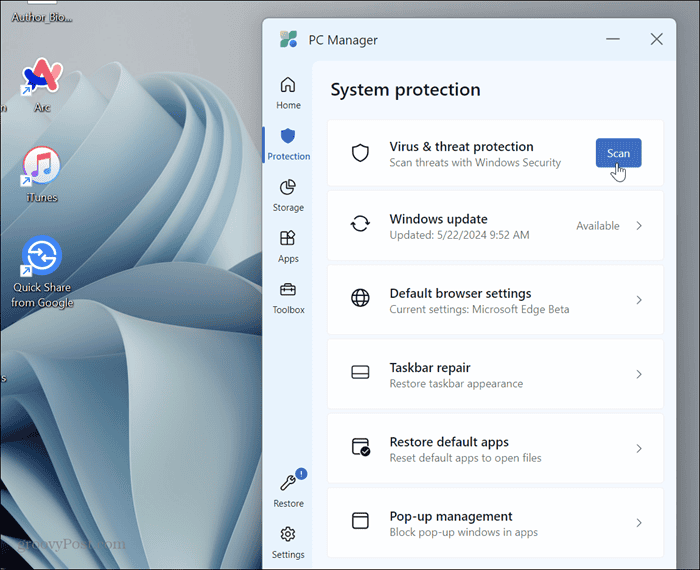The width and height of the screenshot is (700, 570).
Task: Click the Restore default apps icon
Action: pyautogui.click(x=360, y=447)
